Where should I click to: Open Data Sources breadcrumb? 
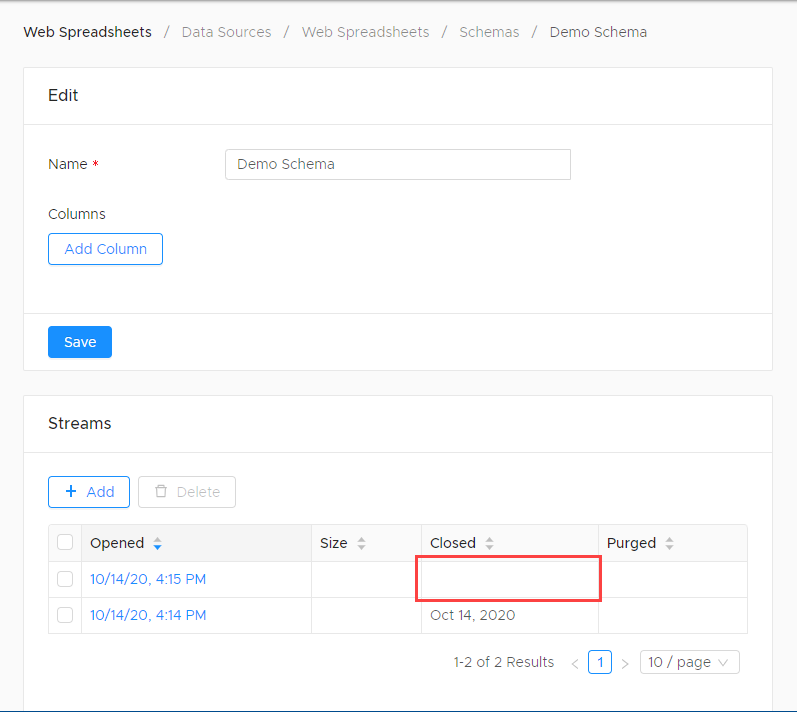click(226, 32)
